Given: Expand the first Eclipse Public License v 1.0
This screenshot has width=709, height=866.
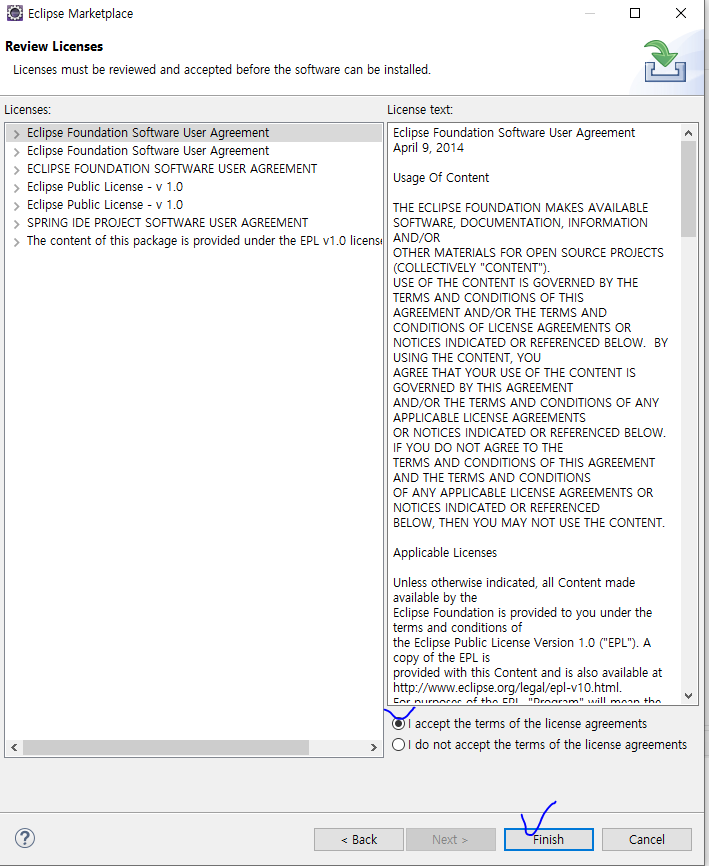Looking at the screenshot, I should [17, 188].
